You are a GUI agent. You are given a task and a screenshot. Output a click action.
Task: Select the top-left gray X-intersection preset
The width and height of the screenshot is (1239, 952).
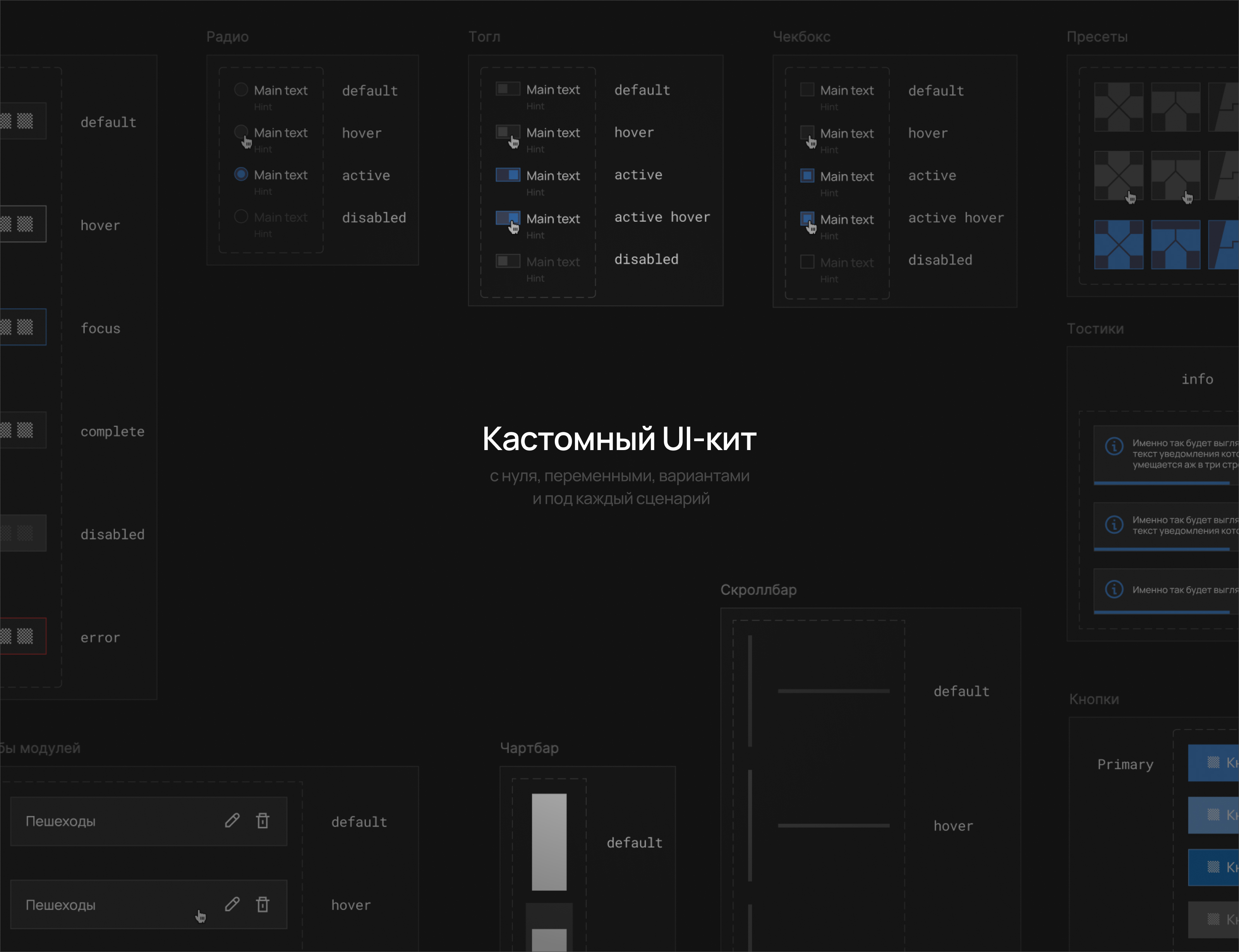coord(1118,106)
